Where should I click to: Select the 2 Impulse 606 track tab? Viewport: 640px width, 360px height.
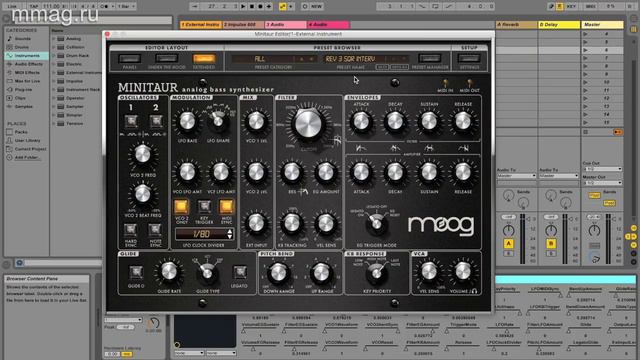point(243,25)
